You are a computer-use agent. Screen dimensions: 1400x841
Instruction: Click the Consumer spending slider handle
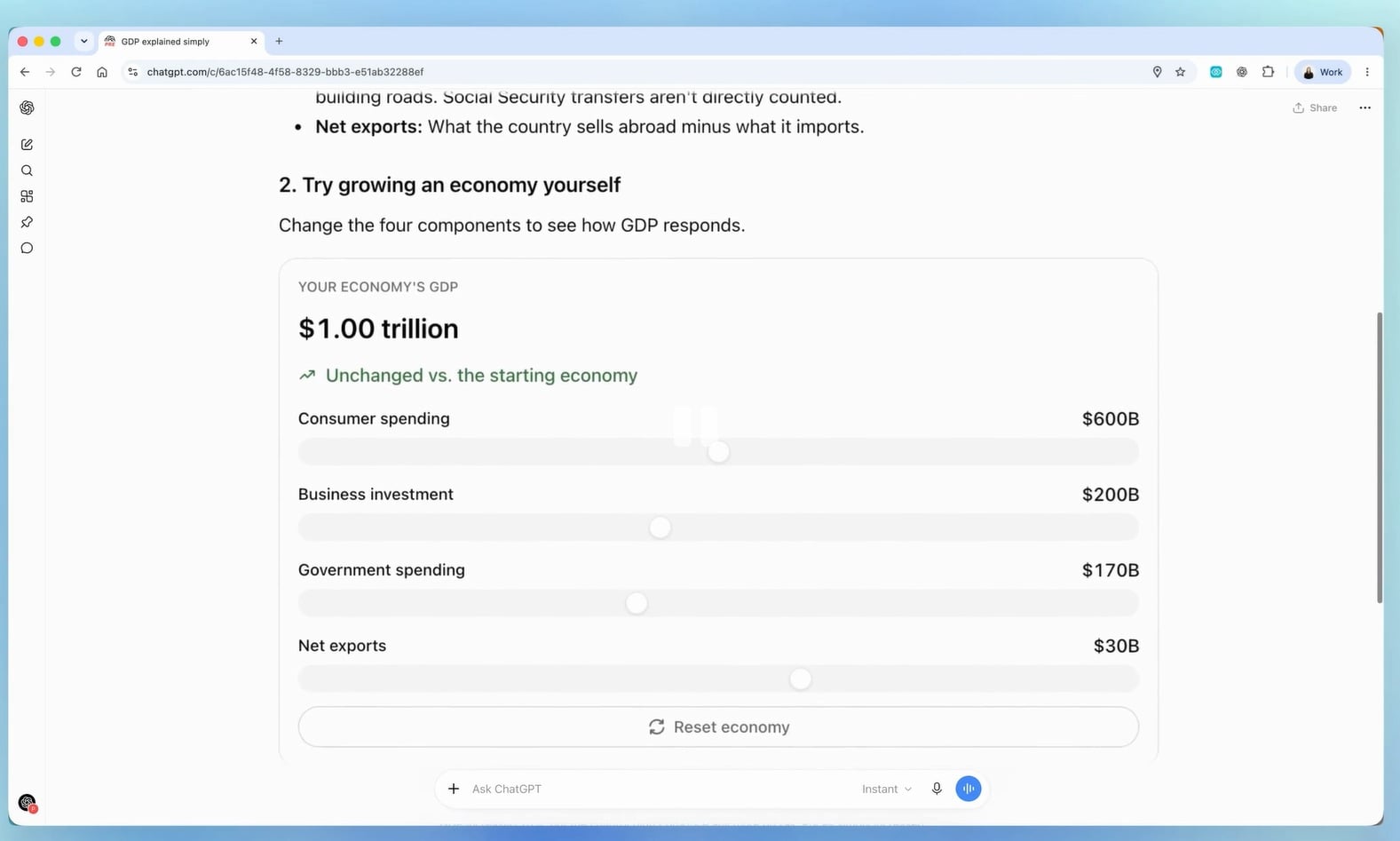(718, 452)
